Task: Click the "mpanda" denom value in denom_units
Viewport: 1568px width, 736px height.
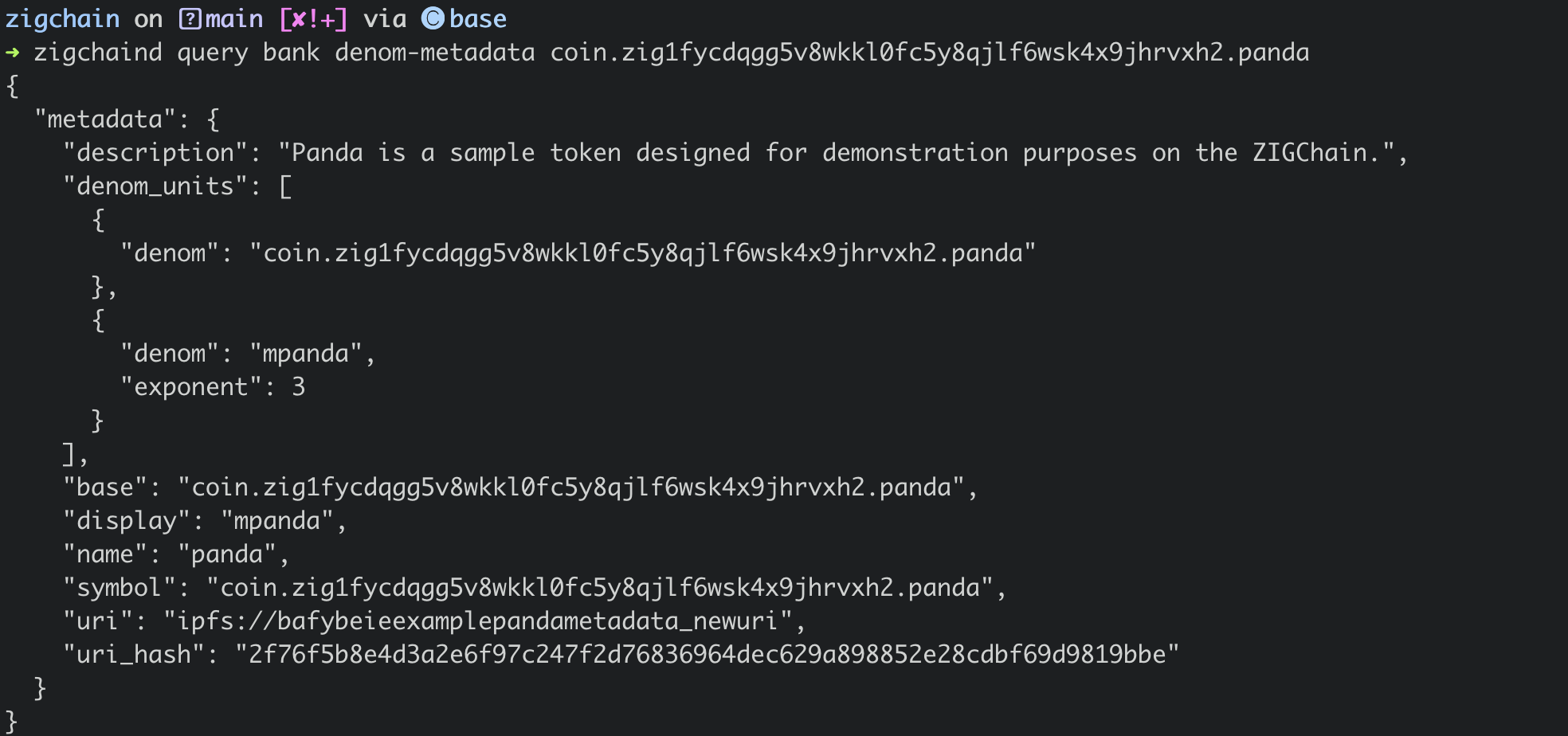Action: 306,354
